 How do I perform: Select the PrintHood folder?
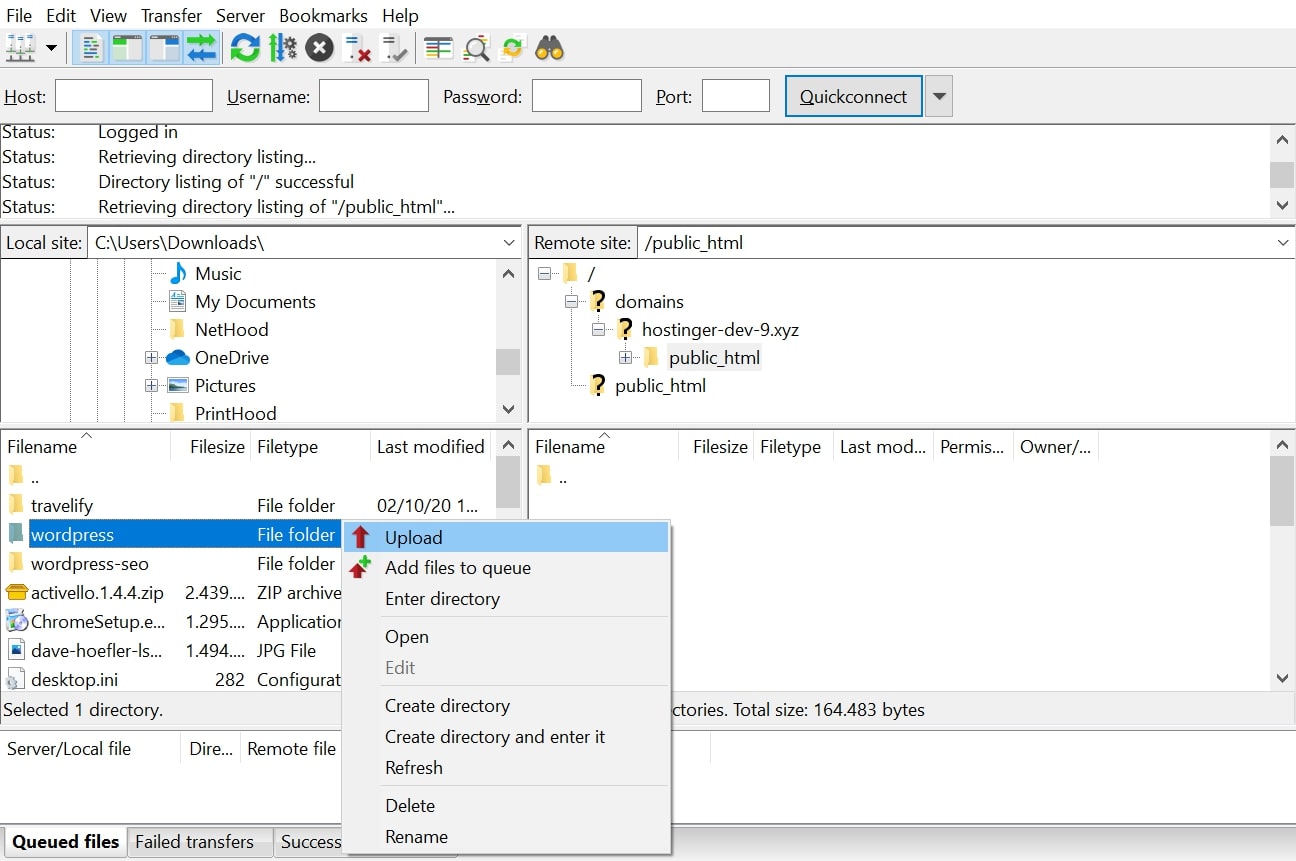click(x=235, y=413)
